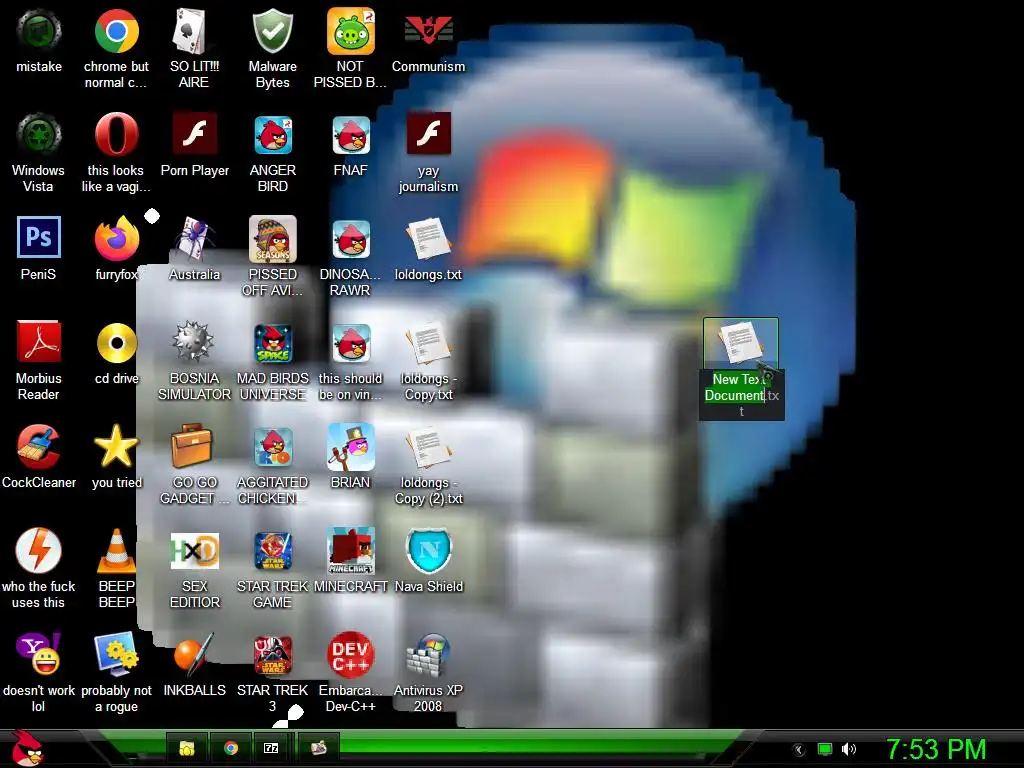Select the Malware Bytes shield icon
Viewport: 1024px width, 768px height.
(x=272, y=31)
